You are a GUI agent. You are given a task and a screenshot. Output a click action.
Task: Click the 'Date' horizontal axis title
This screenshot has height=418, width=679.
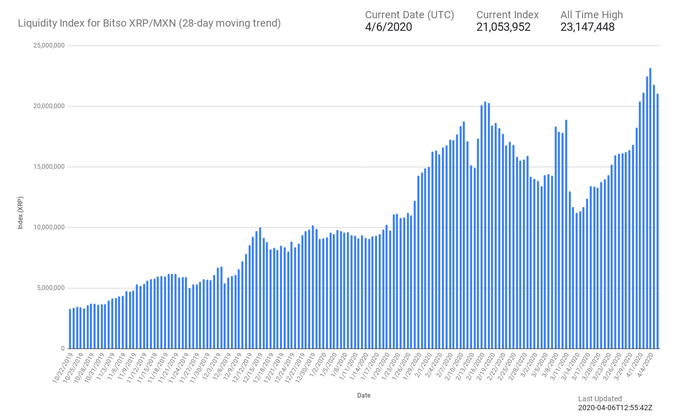click(x=364, y=395)
